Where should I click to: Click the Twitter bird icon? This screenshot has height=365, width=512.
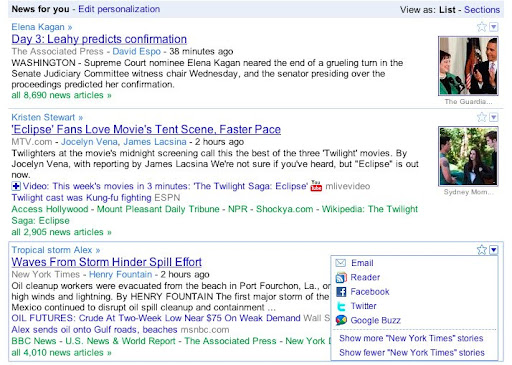[x=341, y=306]
